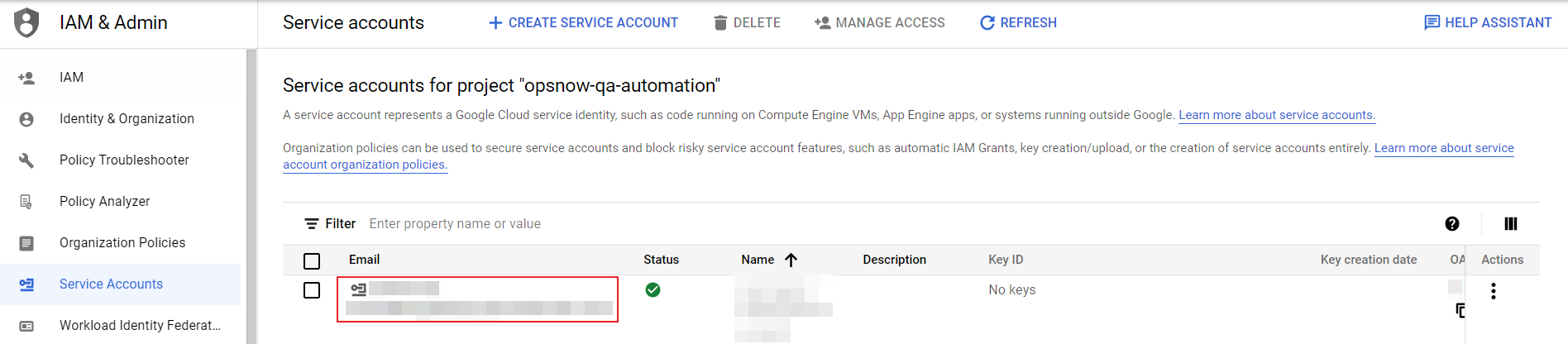The height and width of the screenshot is (344, 1568).
Task: Click the green status checkmark icon
Action: [653, 289]
